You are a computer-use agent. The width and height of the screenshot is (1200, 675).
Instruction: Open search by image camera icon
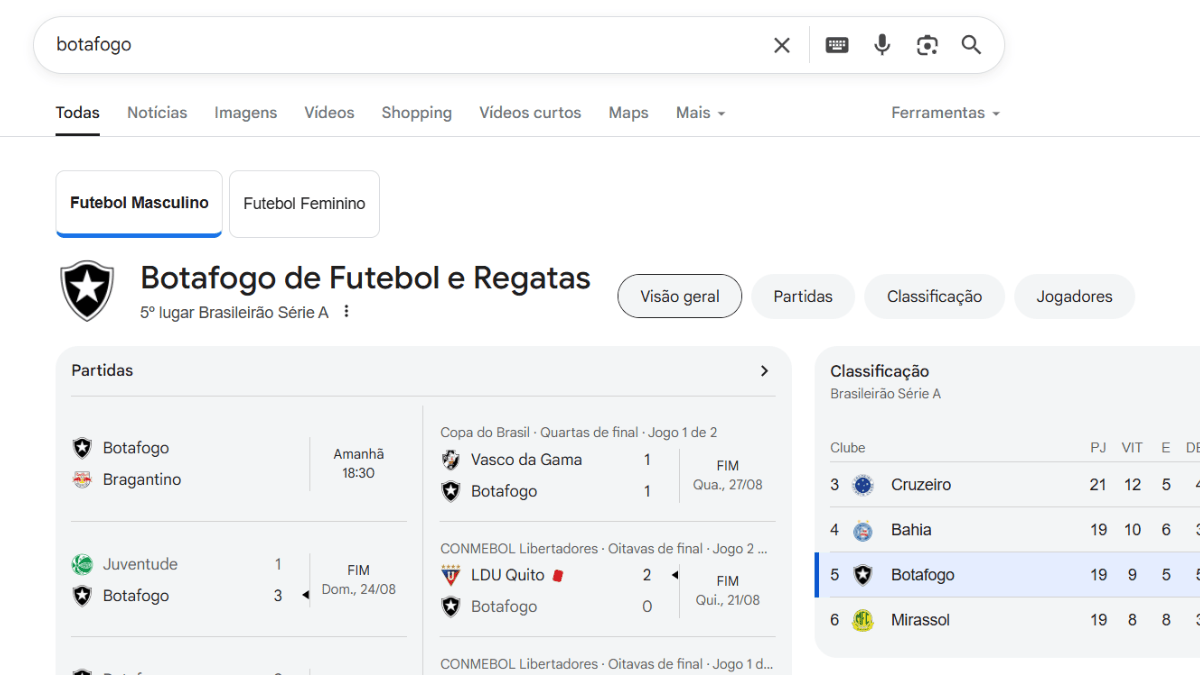[927, 45]
